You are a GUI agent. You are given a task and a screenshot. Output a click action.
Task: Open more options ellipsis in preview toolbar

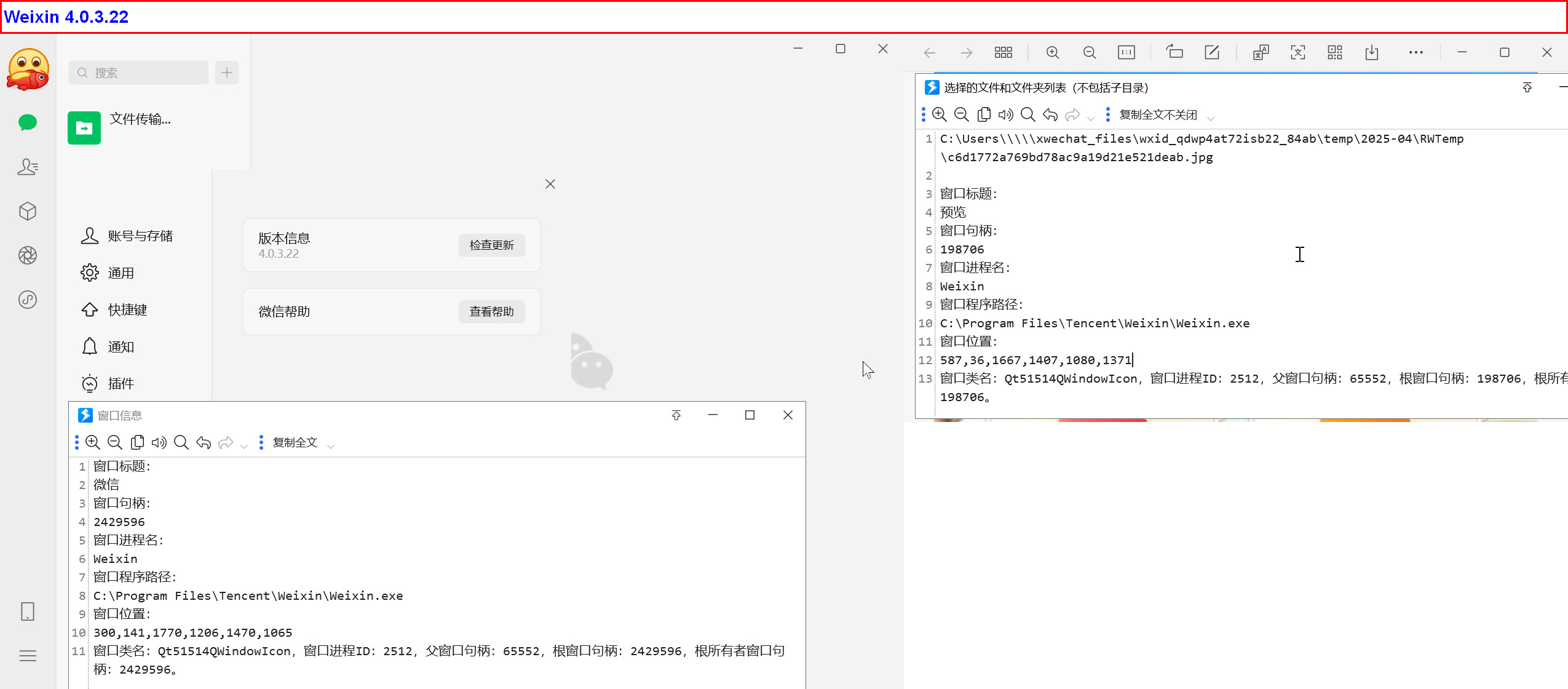(x=1416, y=53)
